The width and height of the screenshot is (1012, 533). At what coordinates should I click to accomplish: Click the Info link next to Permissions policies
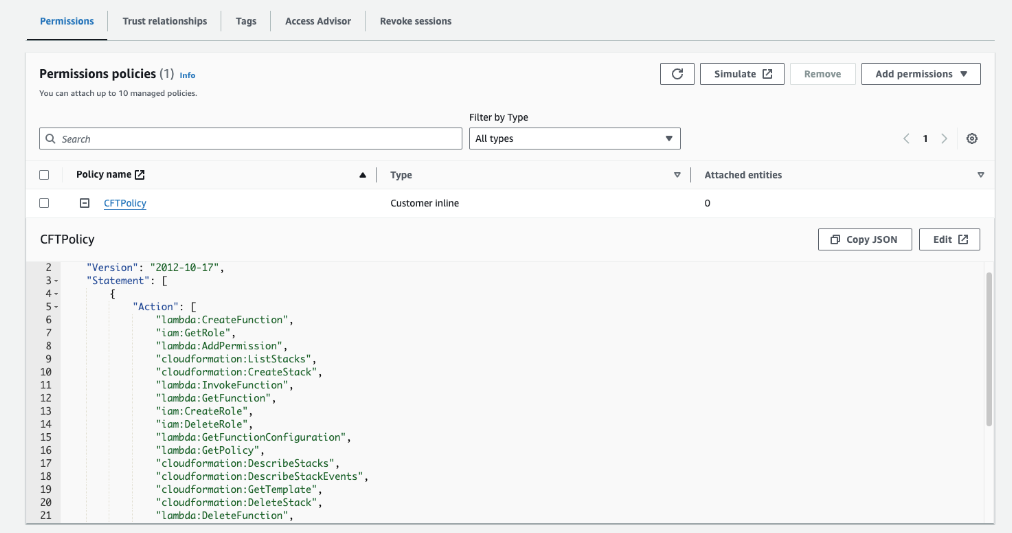point(187,75)
